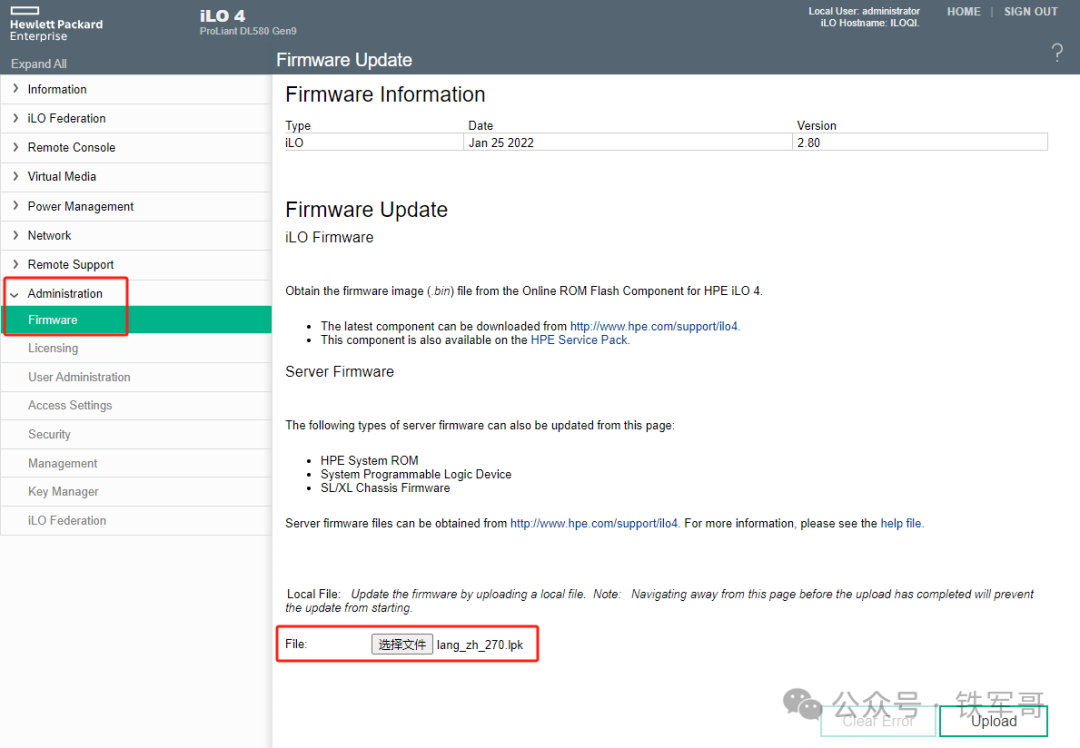This screenshot has height=748, width=1080.
Task: Click the help question mark icon
Action: coord(1057,52)
